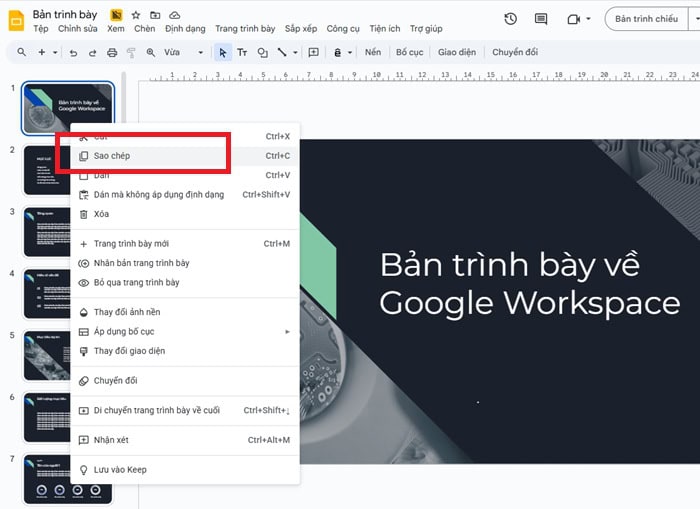
Task: Open the 'Định dạng' menu
Action: pyautogui.click(x=185, y=29)
